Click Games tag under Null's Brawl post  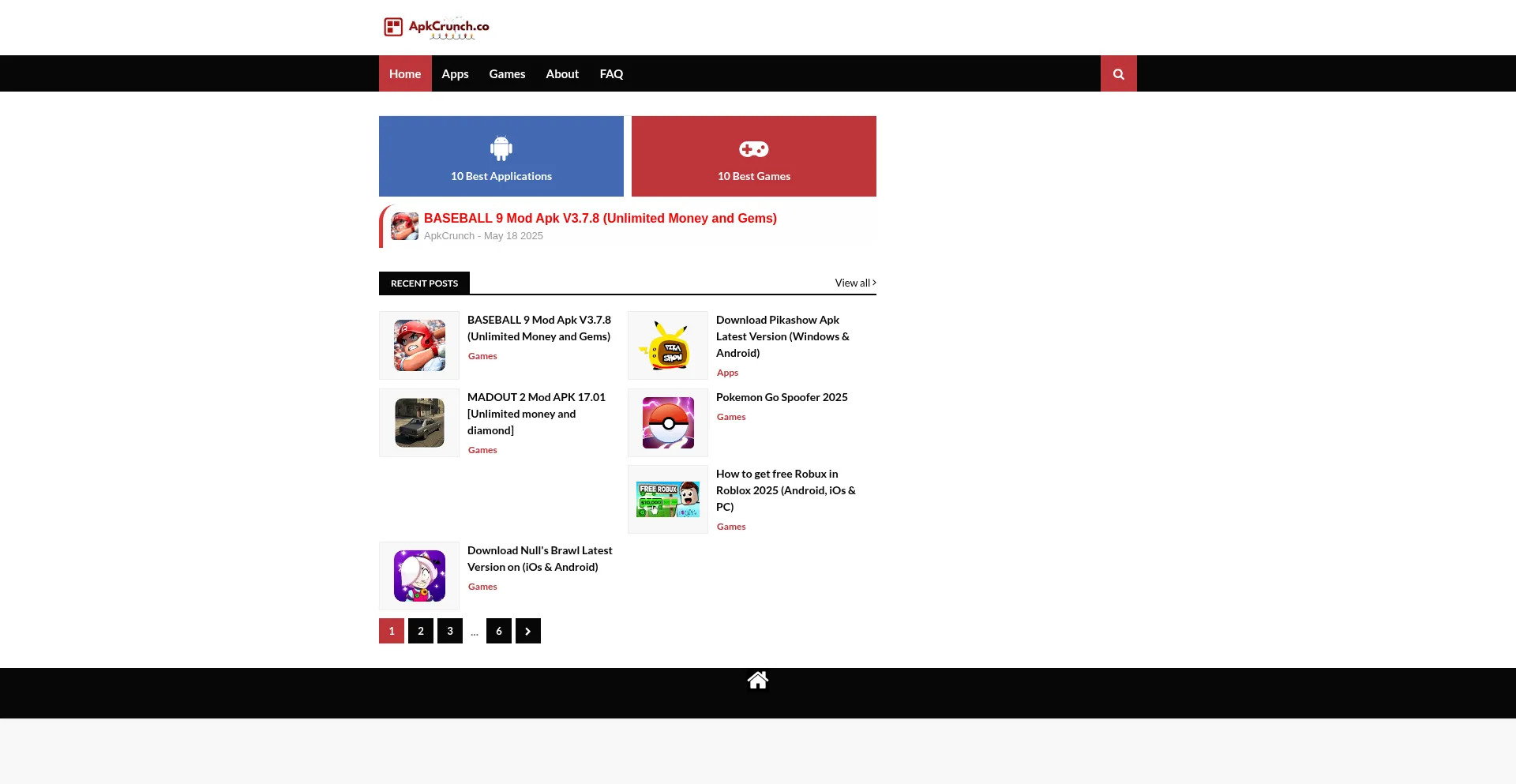tap(482, 587)
